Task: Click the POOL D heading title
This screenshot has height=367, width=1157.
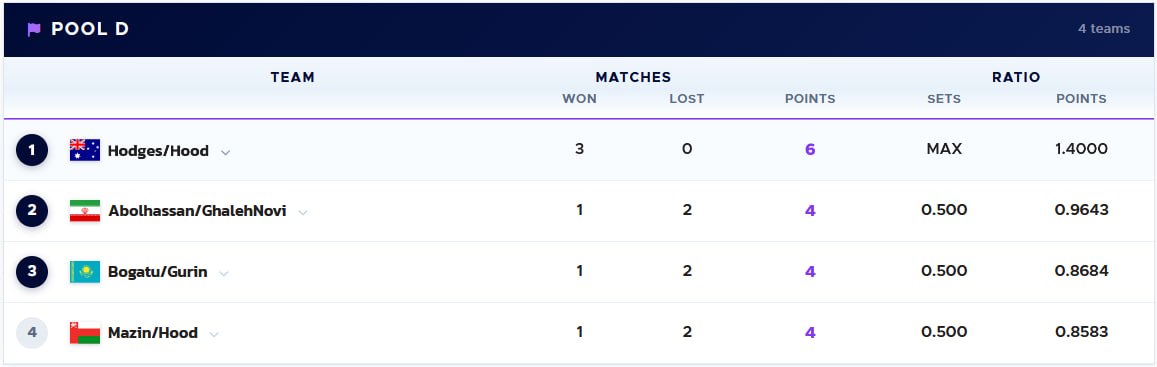Action: click(90, 29)
